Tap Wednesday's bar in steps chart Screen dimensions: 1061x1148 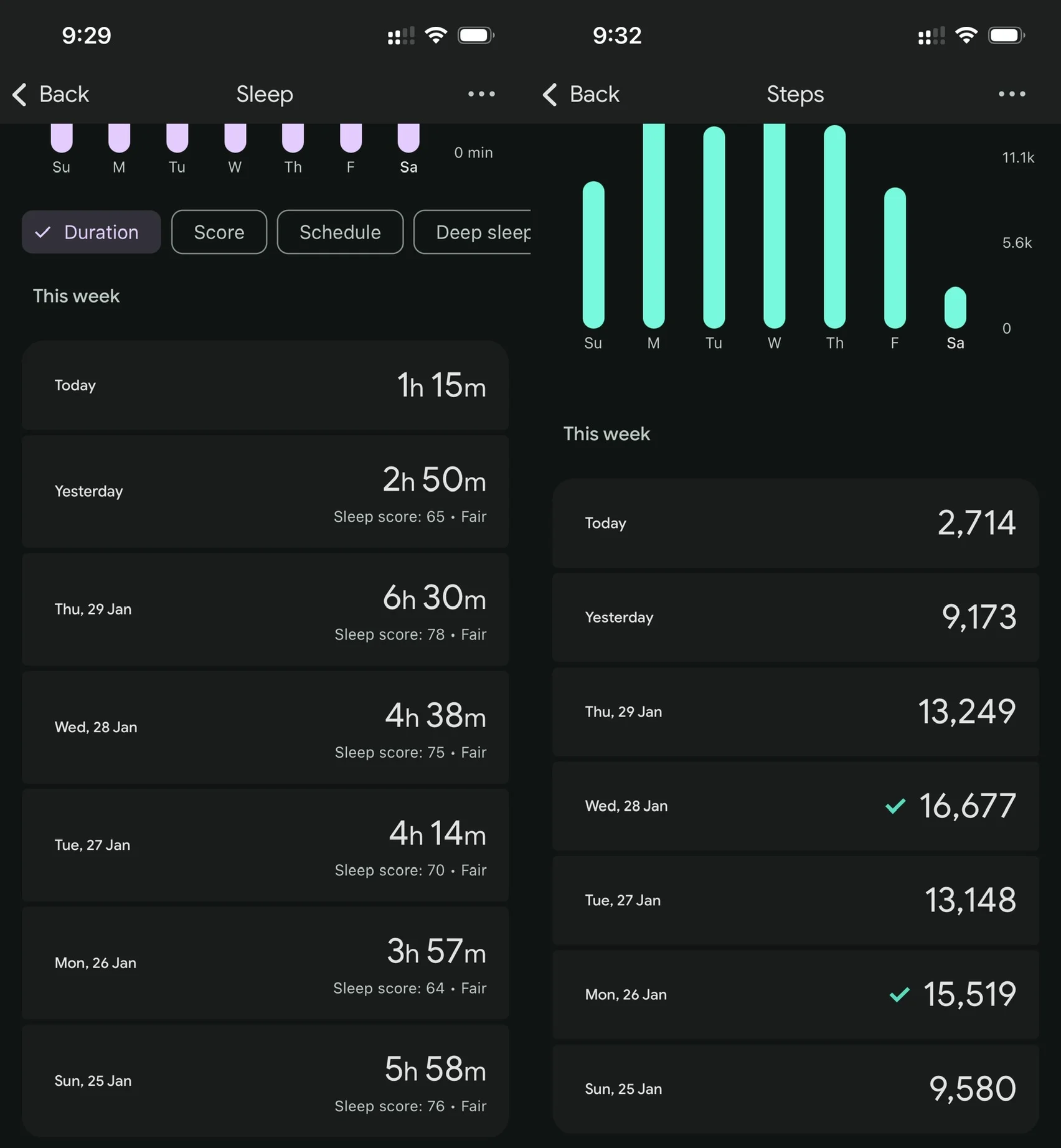pos(774,225)
